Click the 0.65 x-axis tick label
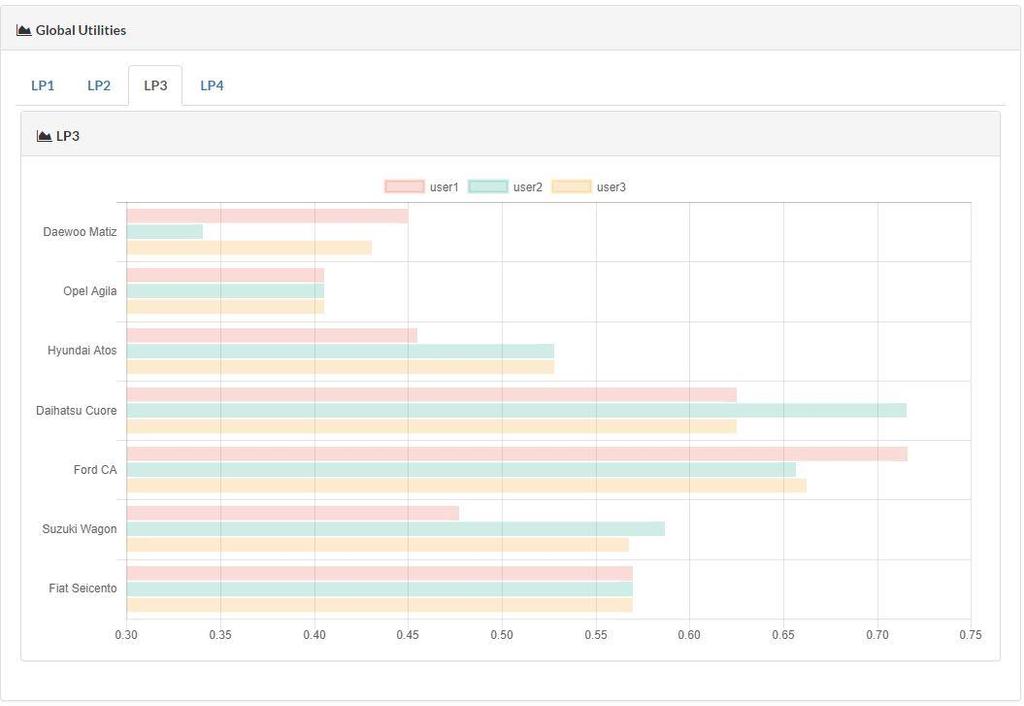Viewport: 1024px width, 706px height. pos(784,635)
